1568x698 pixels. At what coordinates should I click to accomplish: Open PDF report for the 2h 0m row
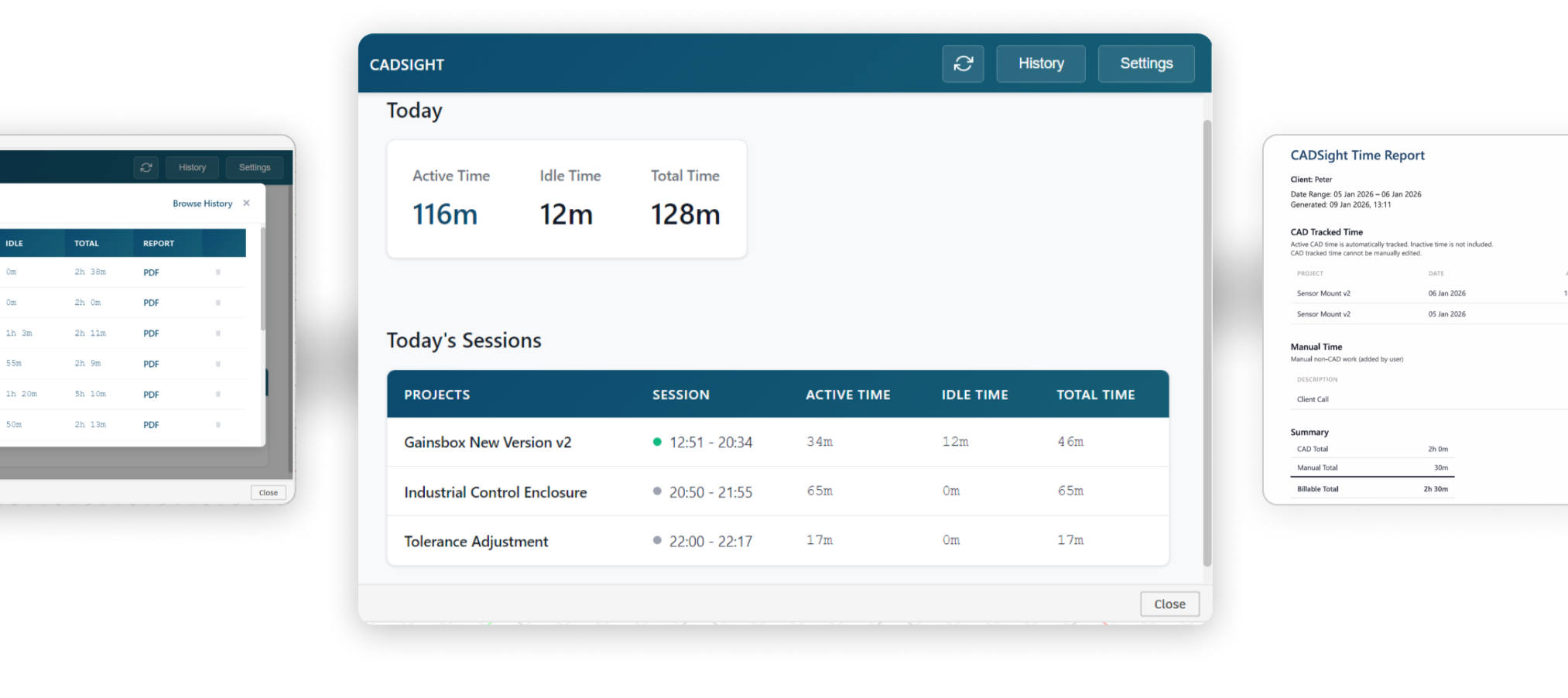tap(151, 303)
